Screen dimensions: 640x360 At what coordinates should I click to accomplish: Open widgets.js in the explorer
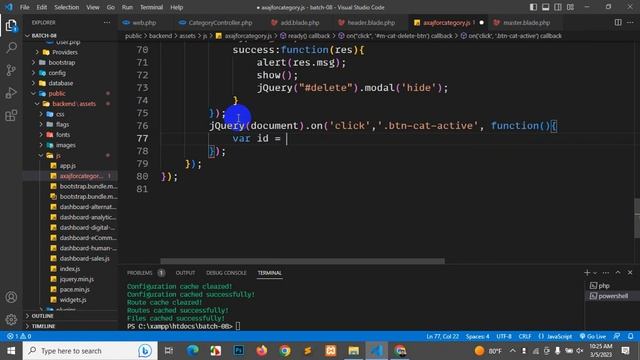[73, 300]
